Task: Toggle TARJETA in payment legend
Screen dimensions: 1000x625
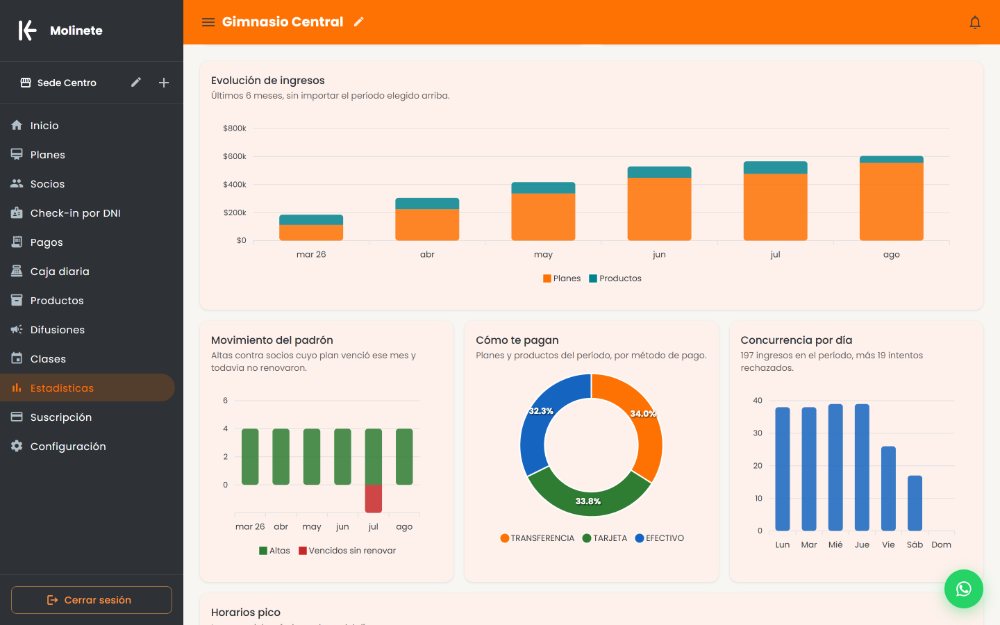Action: pyautogui.click(x=605, y=538)
